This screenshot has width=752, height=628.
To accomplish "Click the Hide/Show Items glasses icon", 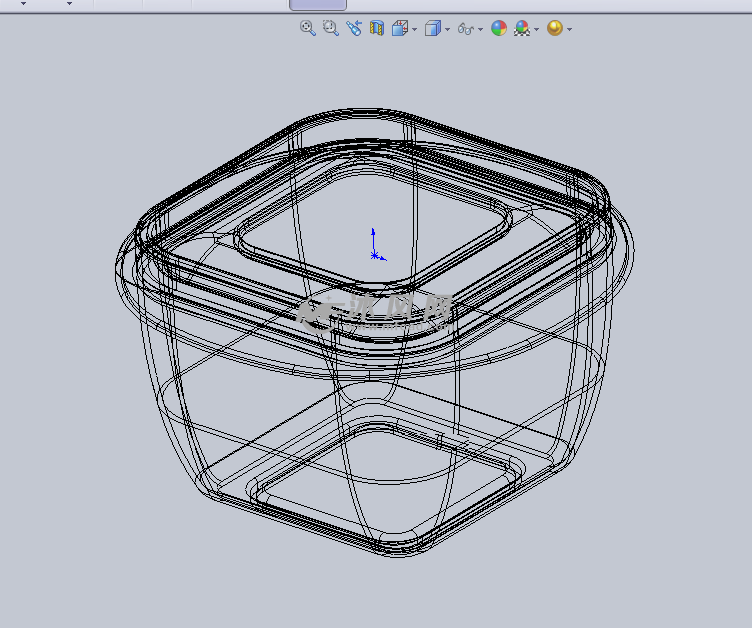I will coord(466,29).
